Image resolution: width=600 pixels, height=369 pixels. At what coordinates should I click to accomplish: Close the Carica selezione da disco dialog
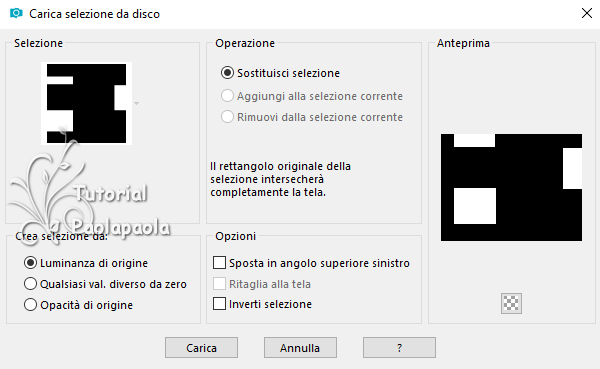tap(587, 13)
